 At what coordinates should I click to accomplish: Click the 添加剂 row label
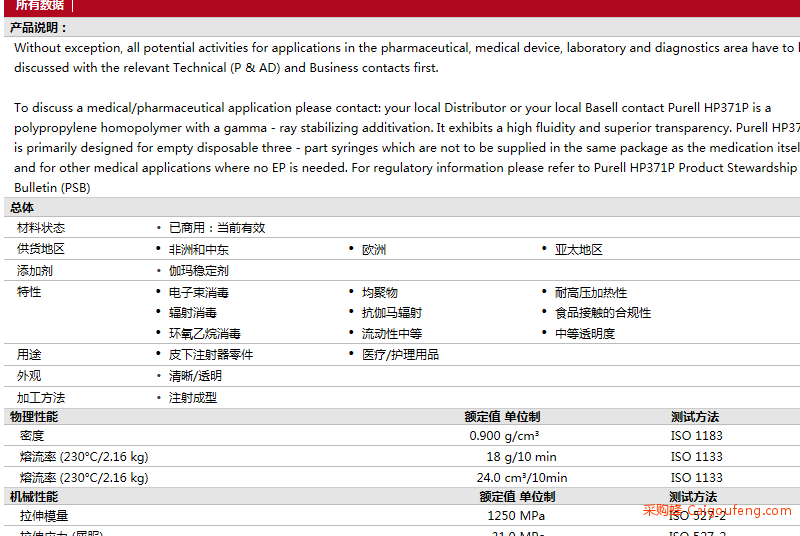(35, 271)
